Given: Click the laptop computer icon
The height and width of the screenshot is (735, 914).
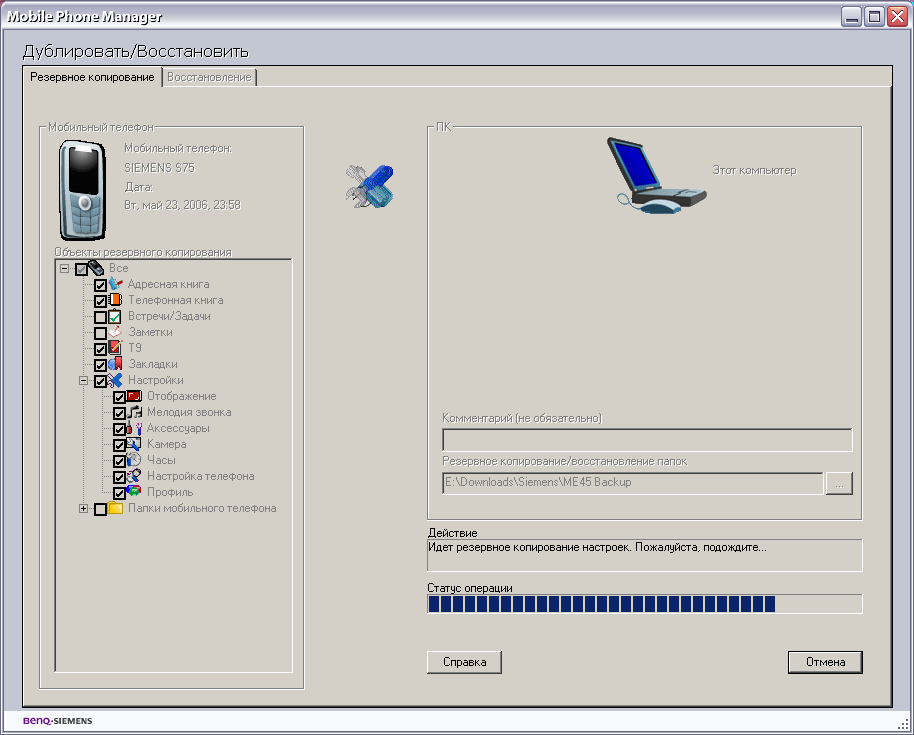Looking at the screenshot, I should tap(656, 176).
